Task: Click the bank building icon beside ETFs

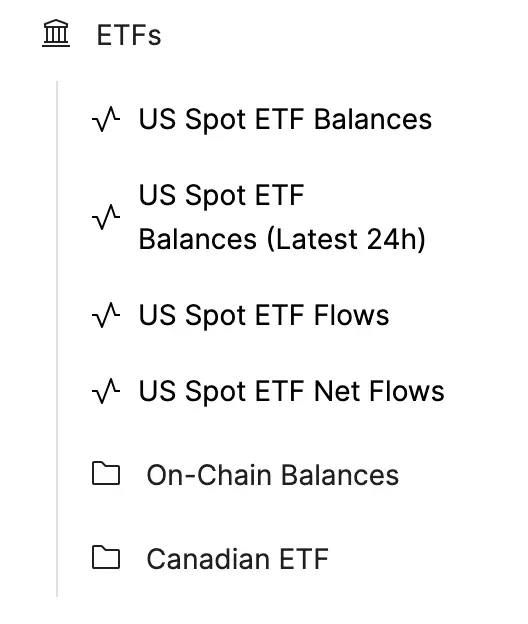Action: 56,33
